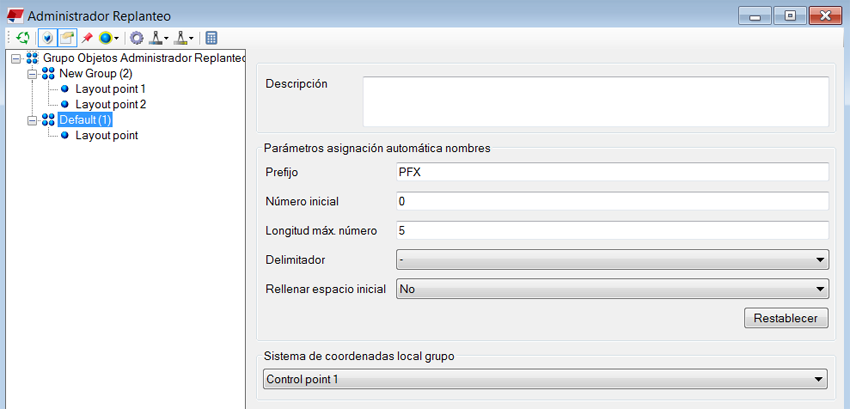850x409 pixels.
Task: Click the red pushpin toolbar icon
Action: [x=87, y=38]
